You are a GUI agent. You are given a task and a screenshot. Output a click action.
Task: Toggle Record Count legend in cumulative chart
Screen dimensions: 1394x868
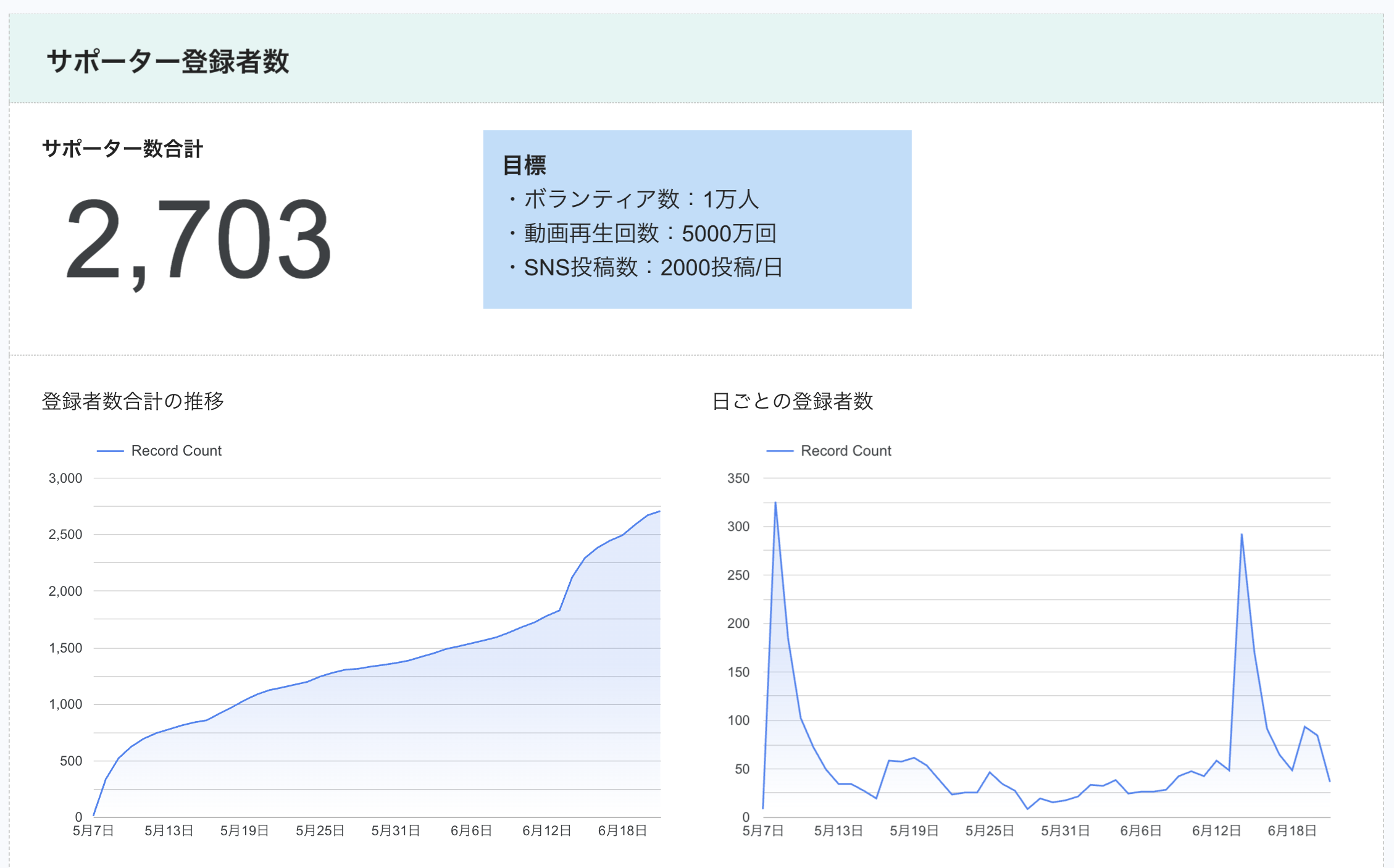[x=176, y=451]
